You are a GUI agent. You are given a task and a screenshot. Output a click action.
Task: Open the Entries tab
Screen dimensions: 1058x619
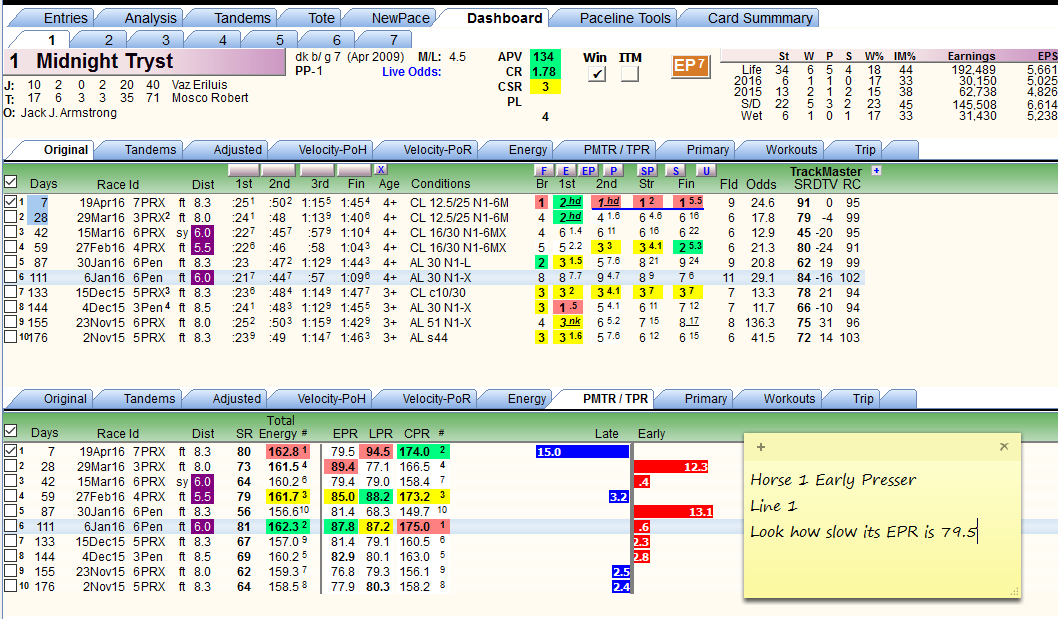[x=65, y=18]
